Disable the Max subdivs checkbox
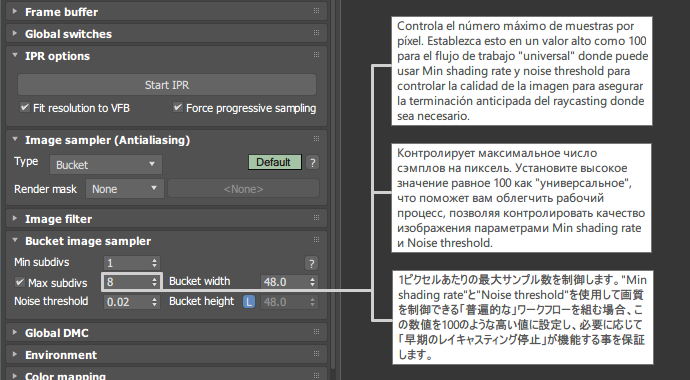This screenshot has height=380, width=690. pyautogui.click(x=19, y=282)
